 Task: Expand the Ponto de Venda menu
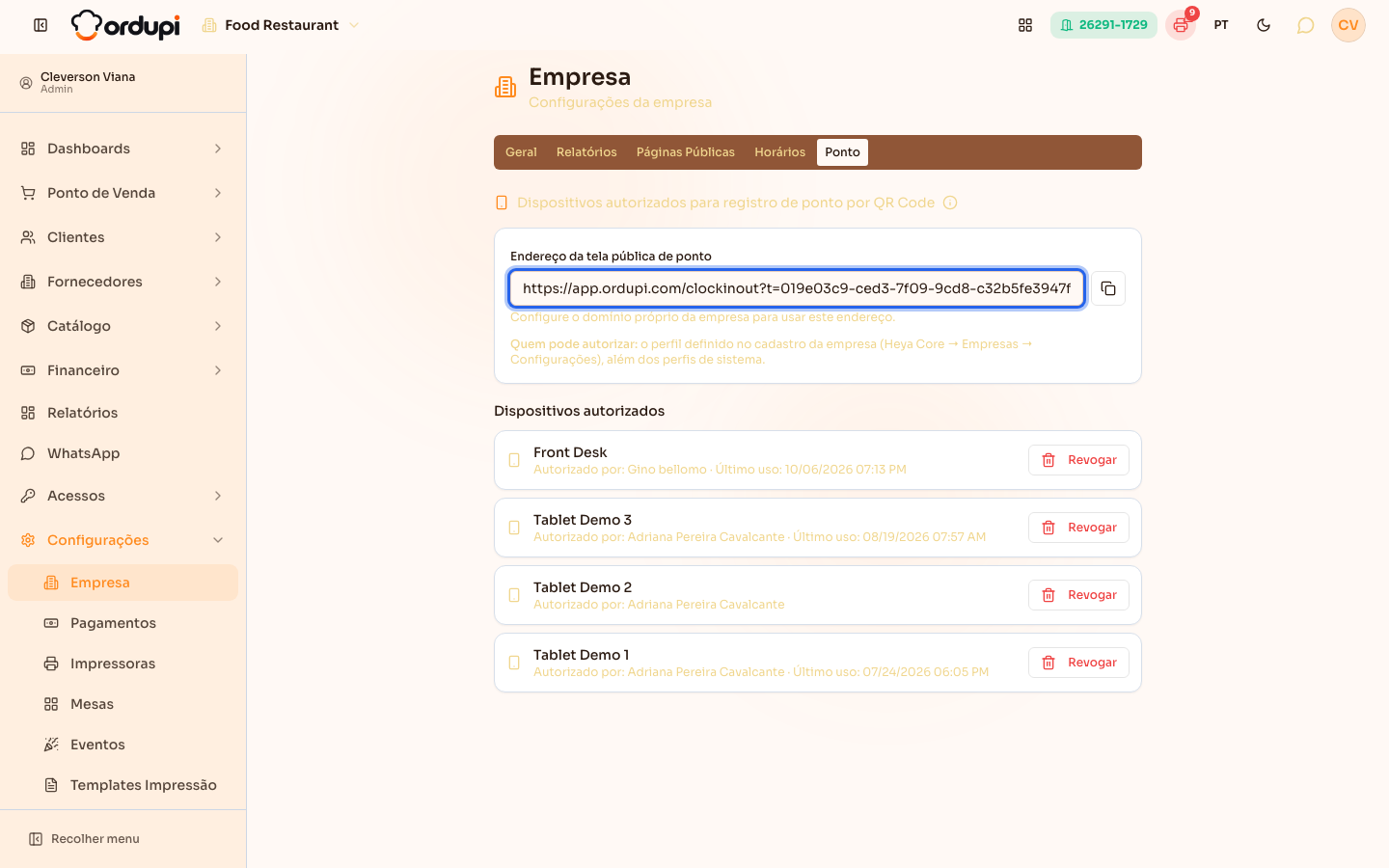pos(123,193)
